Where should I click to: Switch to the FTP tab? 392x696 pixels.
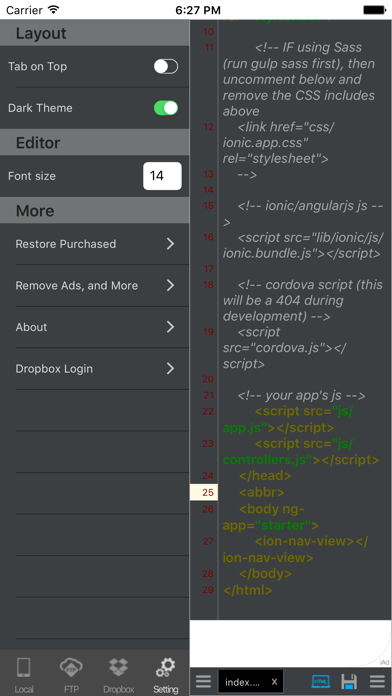[71, 675]
